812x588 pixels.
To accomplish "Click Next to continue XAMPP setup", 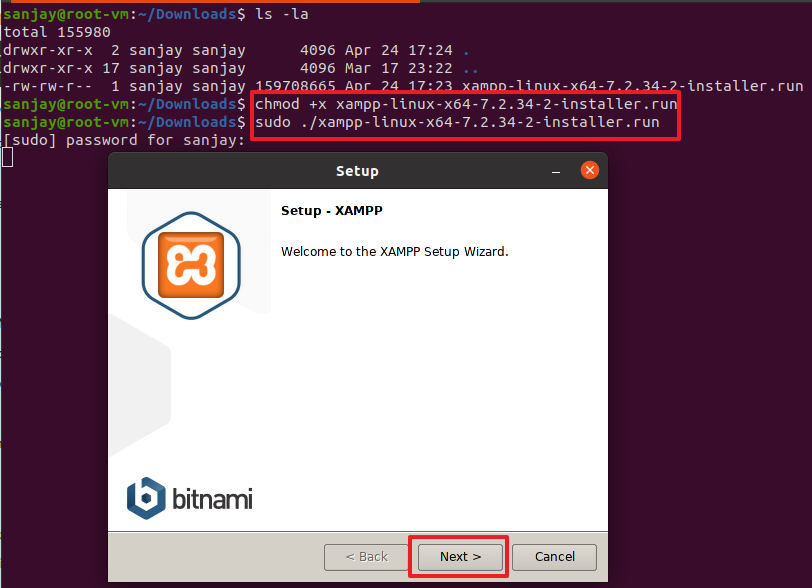I will (460, 556).
